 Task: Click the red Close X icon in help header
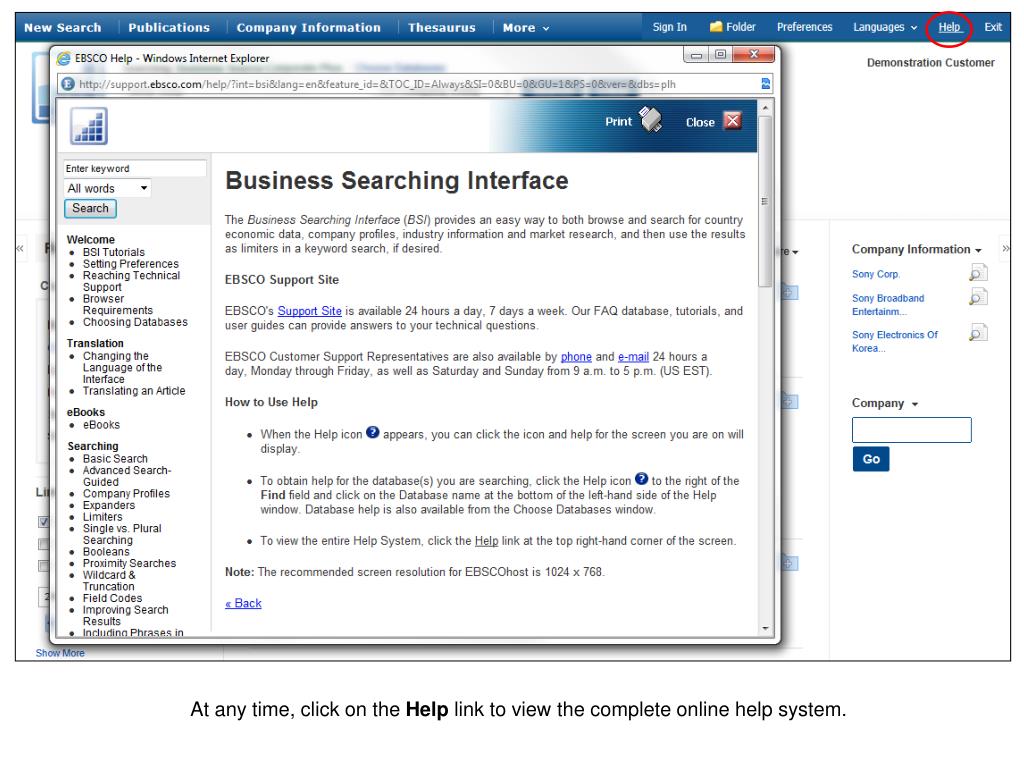tap(733, 121)
